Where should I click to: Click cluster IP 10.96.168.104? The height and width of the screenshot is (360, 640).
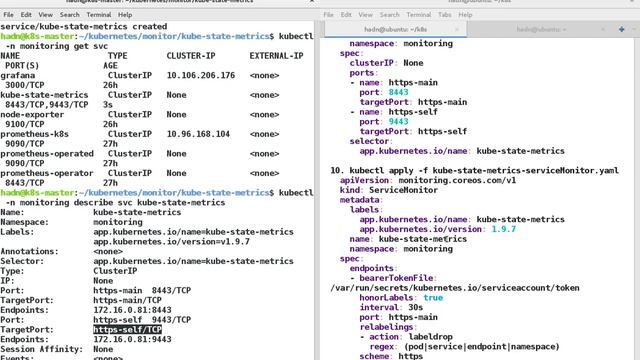point(198,134)
